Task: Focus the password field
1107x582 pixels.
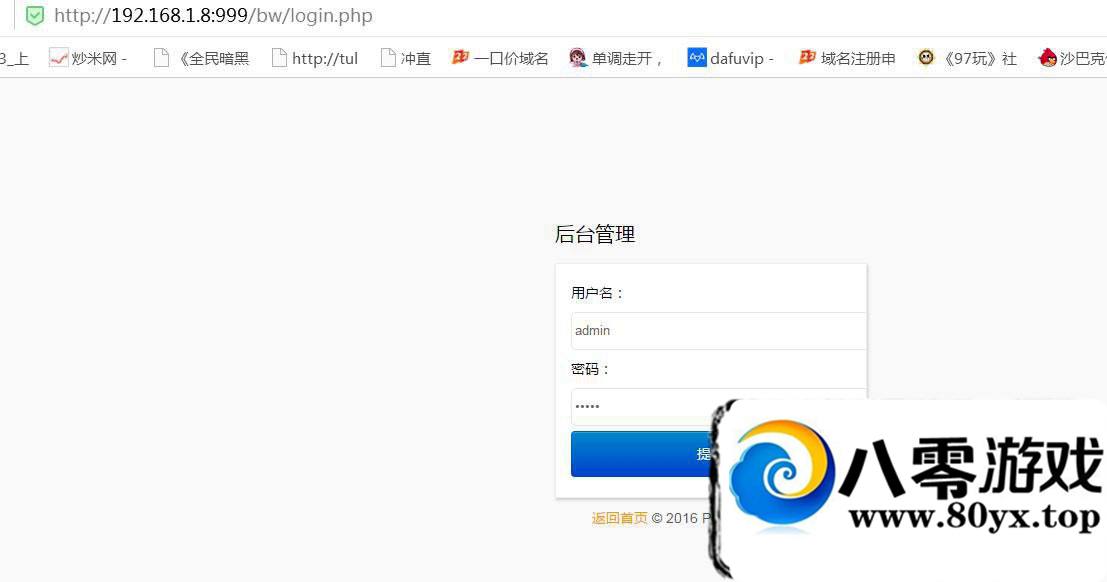Action: 640,407
